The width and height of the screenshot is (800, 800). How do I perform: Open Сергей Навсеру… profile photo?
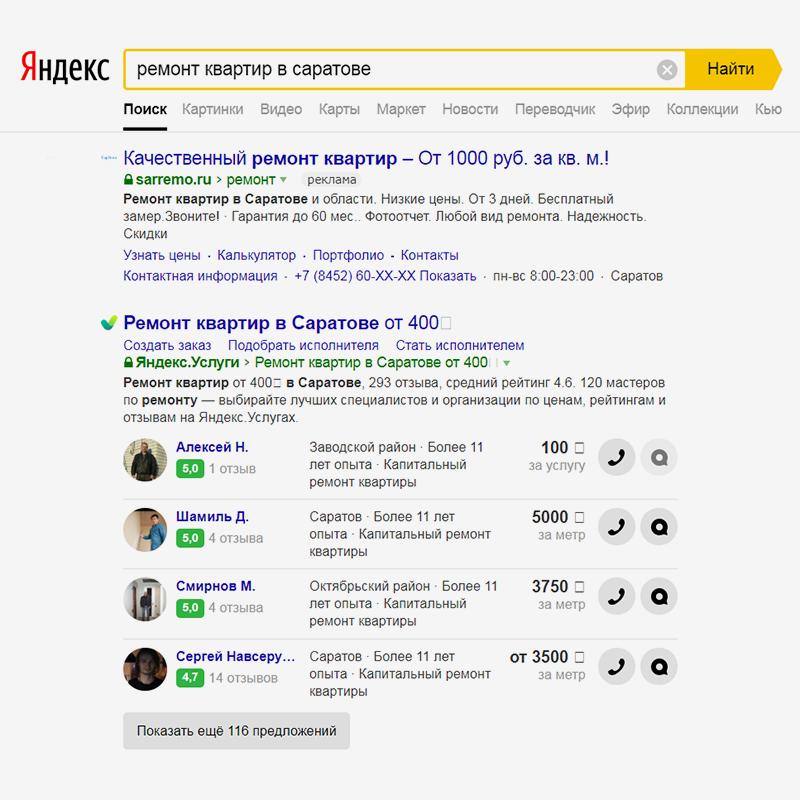145,669
